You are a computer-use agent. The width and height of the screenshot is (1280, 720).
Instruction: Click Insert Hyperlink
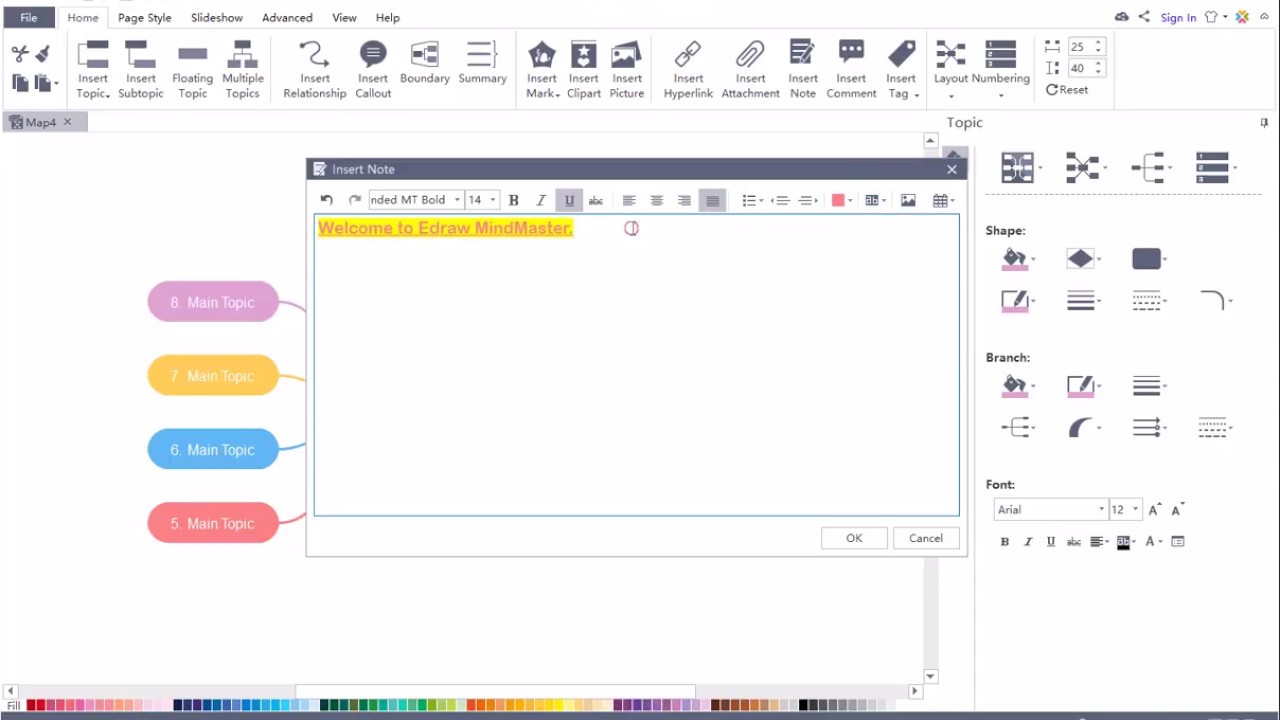point(688,70)
